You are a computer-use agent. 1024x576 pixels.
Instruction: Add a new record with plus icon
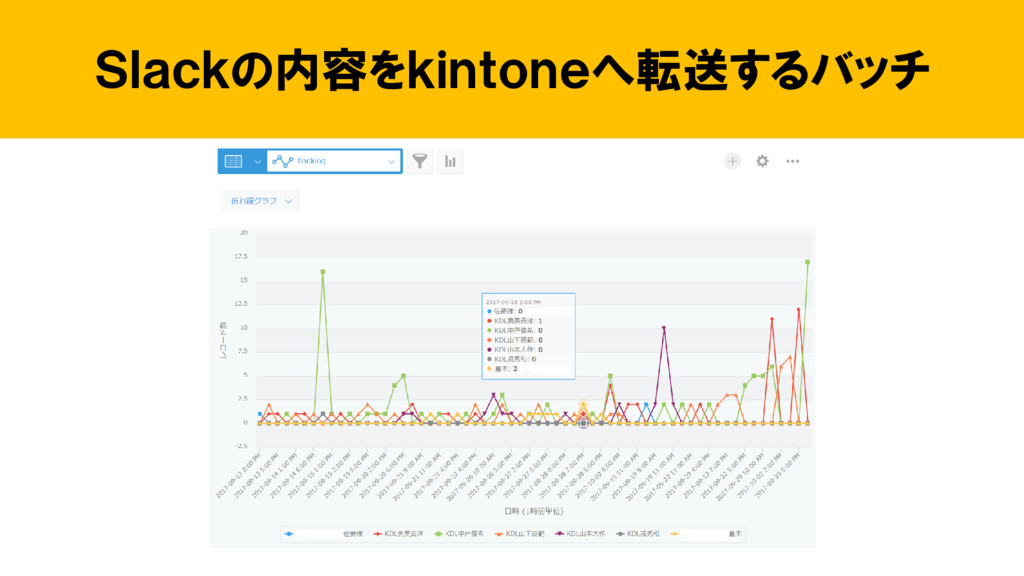click(x=732, y=161)
